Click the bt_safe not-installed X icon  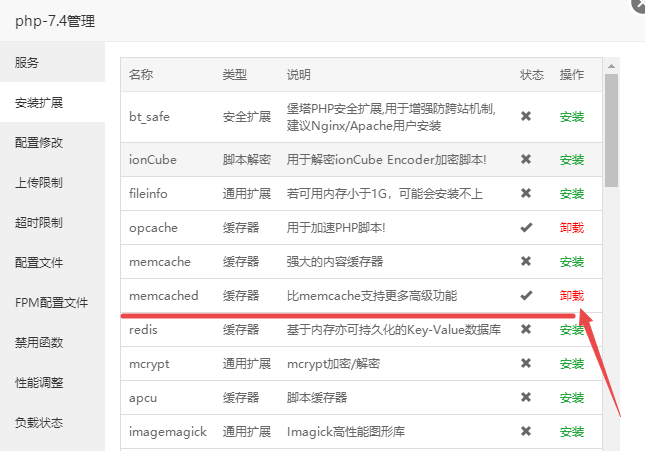(x=526, y=116)
